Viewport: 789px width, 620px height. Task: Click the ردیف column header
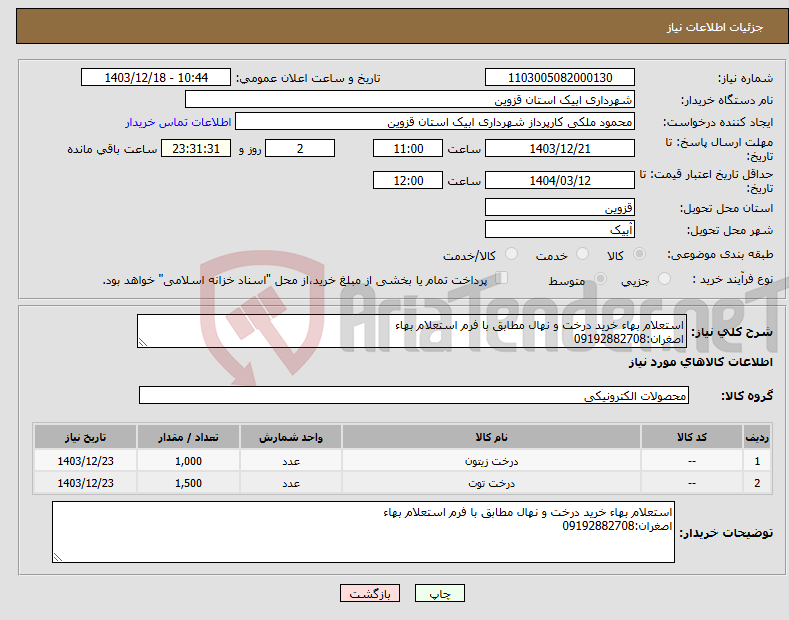[757, 437]
